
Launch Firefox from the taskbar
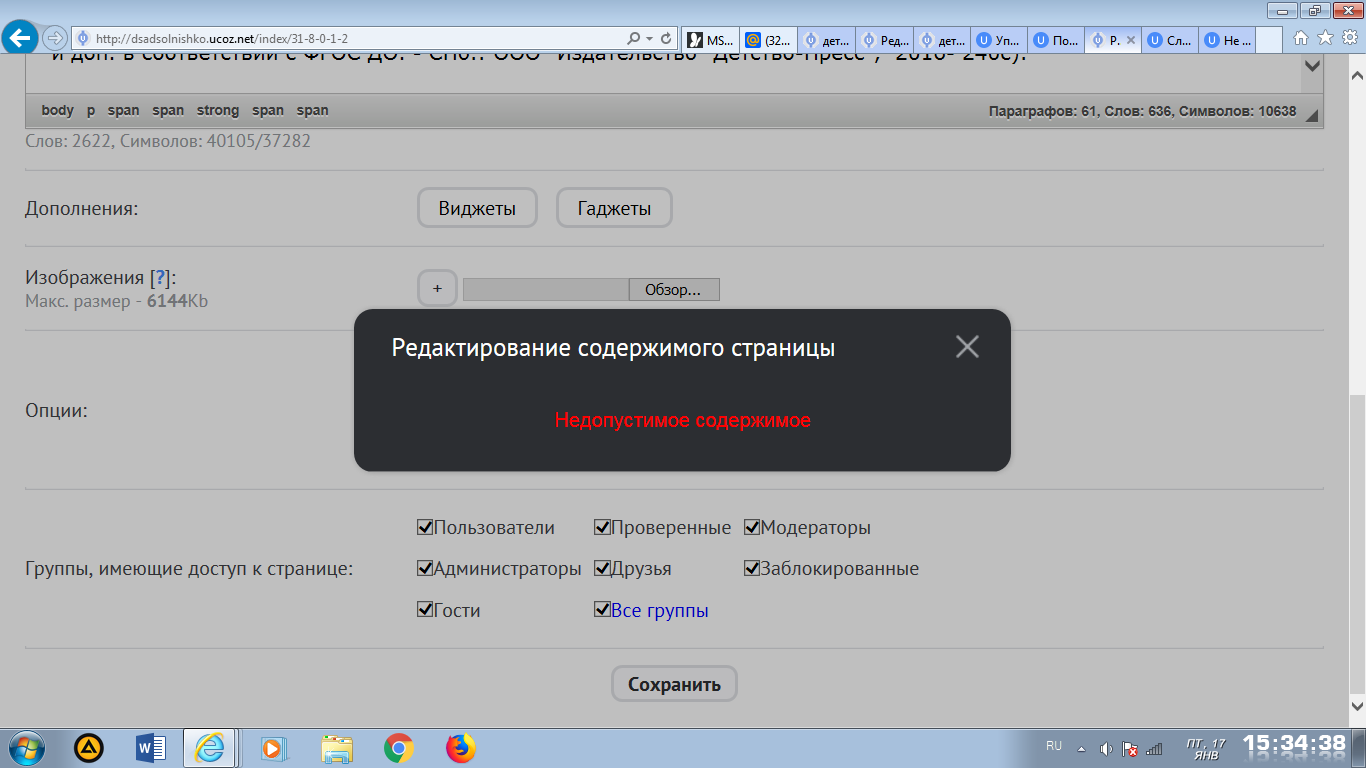460,748
